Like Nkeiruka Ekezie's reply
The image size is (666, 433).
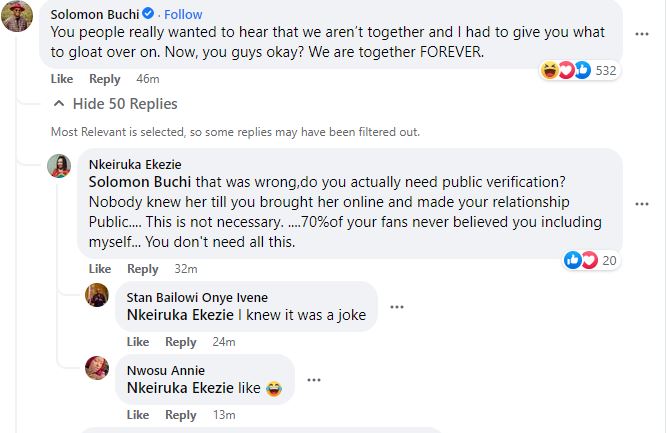pyautogui.click(x=99, y=269)
